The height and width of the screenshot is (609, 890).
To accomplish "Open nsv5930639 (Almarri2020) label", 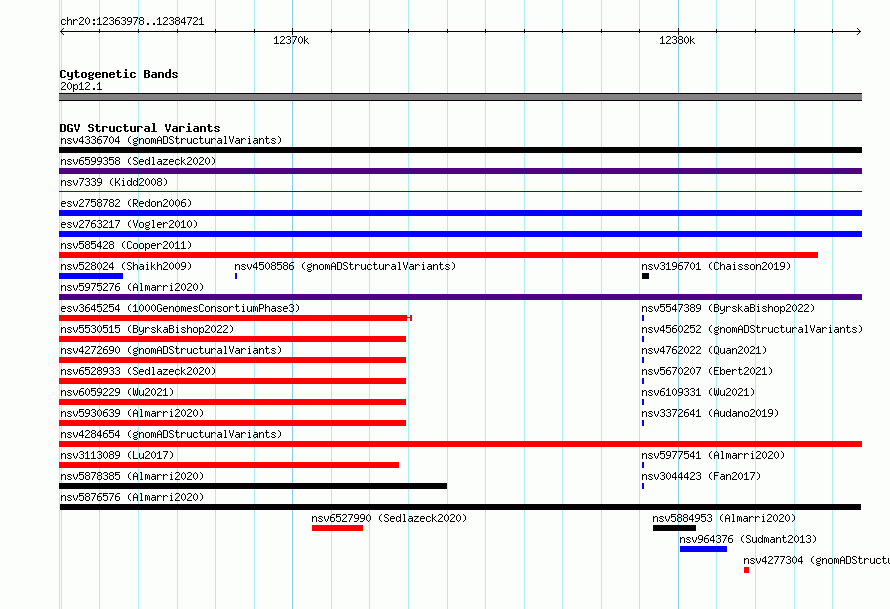I will click(x=132, y=413).
